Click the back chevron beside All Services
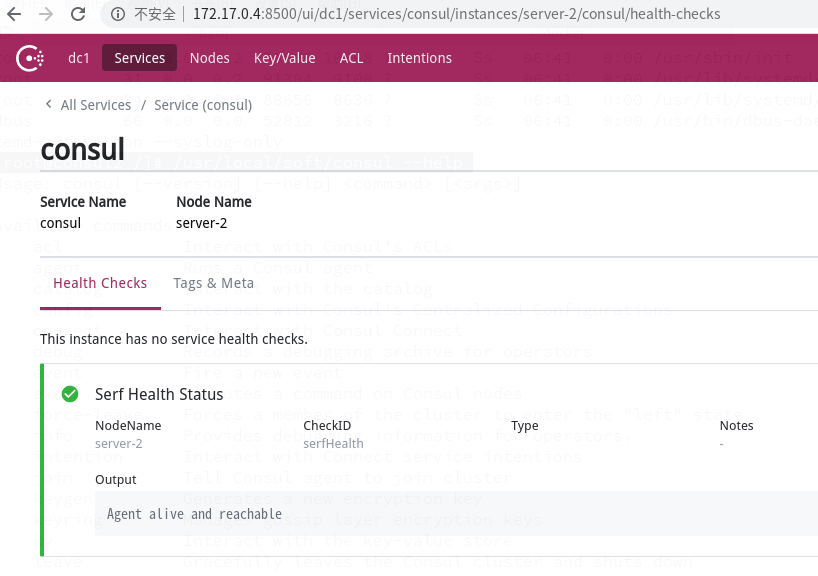 point(49,104)
